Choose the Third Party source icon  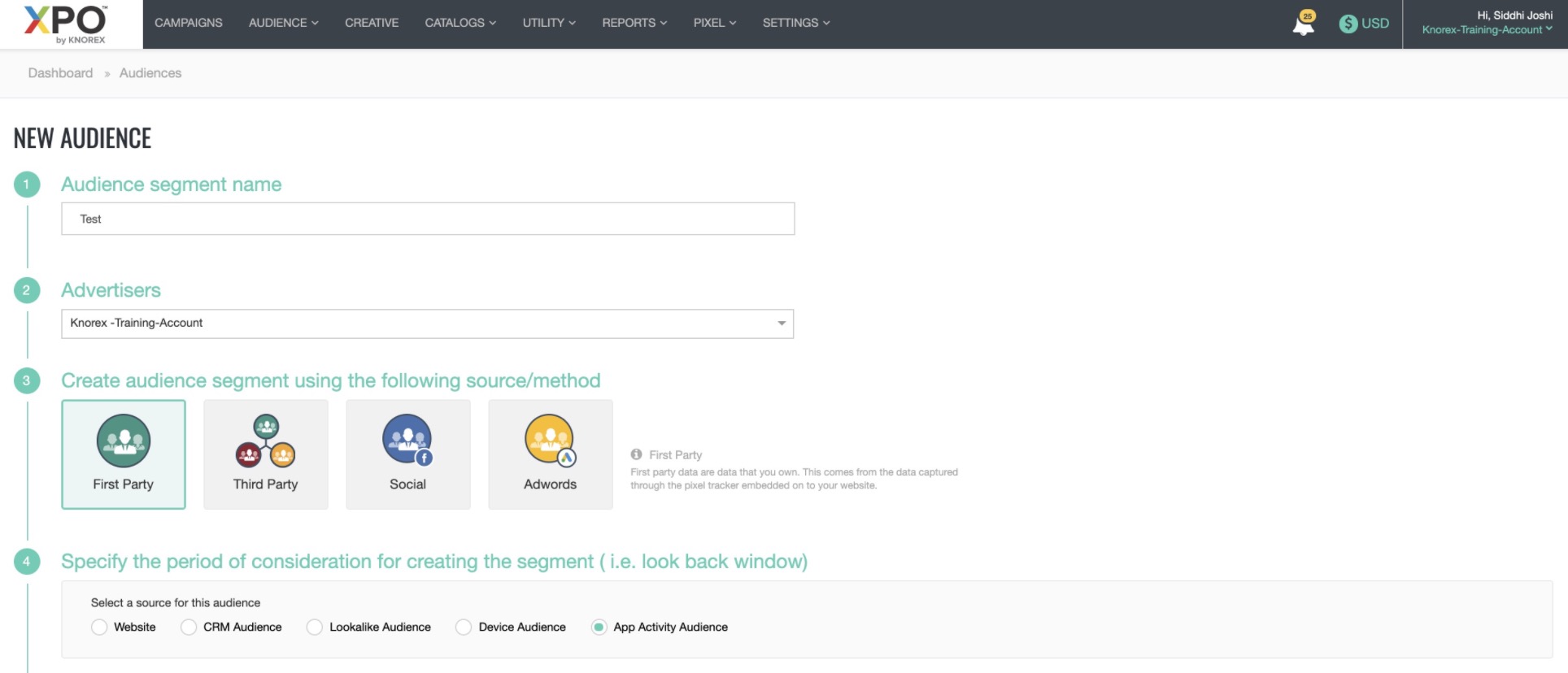pyautogui.click(x=265, y=442)
